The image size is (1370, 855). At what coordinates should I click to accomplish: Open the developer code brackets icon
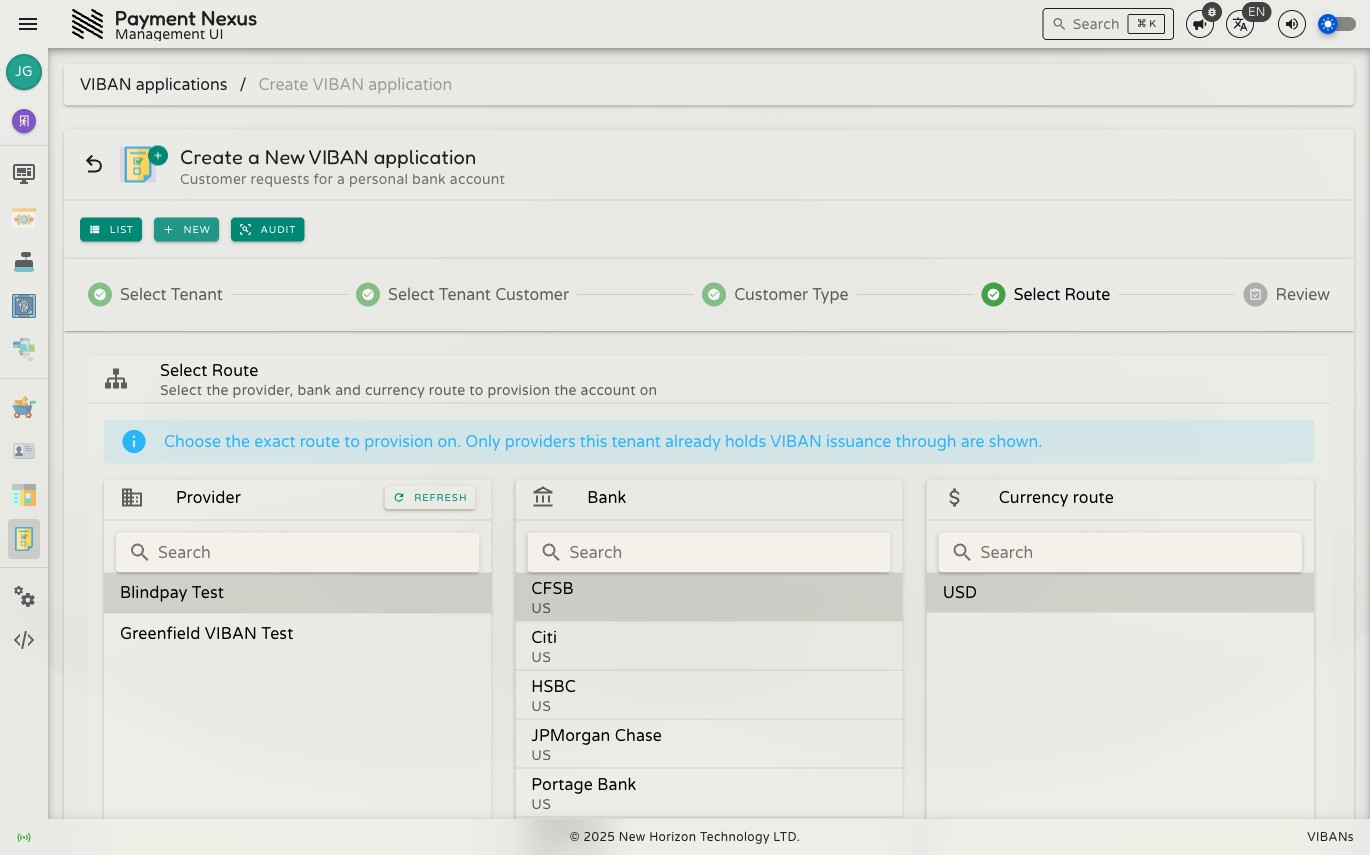24,640
